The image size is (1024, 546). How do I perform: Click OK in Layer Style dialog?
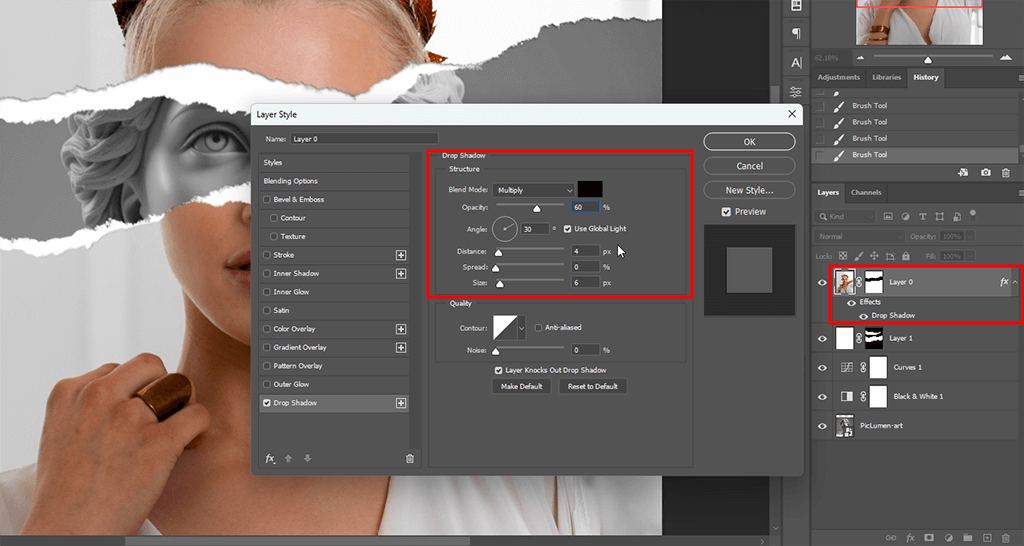point(749,142)
